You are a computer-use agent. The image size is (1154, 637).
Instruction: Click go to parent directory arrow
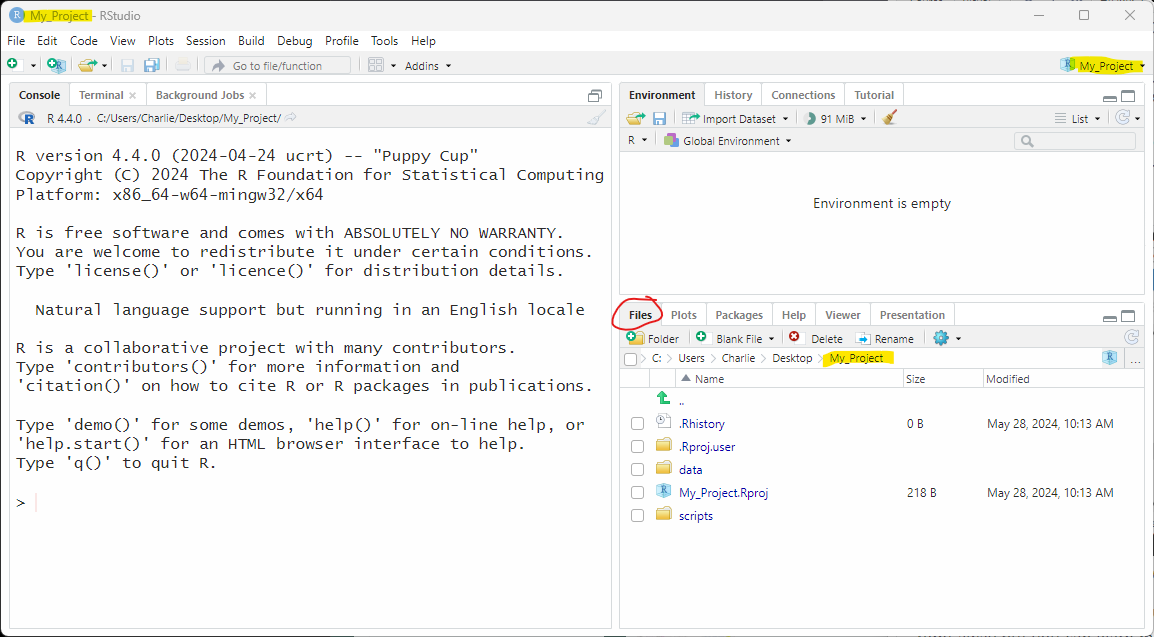(663, 399)
